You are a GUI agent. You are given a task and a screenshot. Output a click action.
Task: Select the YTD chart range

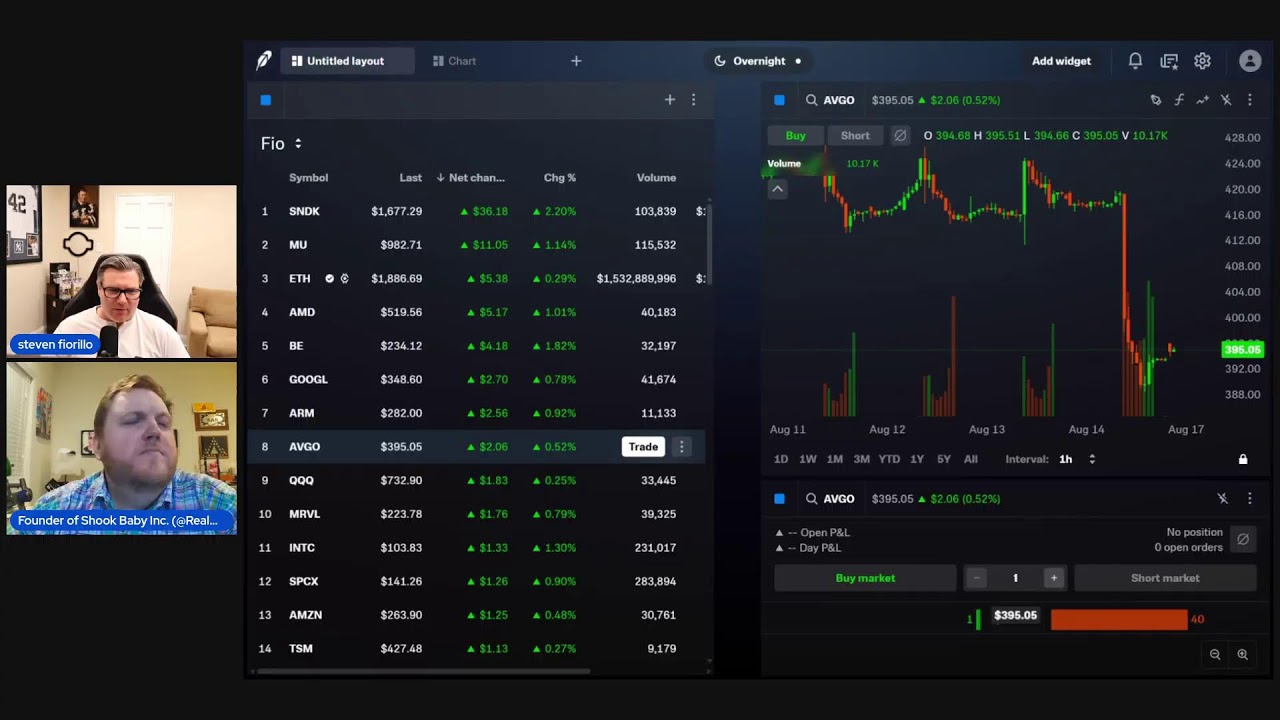(x=889, y=460)
